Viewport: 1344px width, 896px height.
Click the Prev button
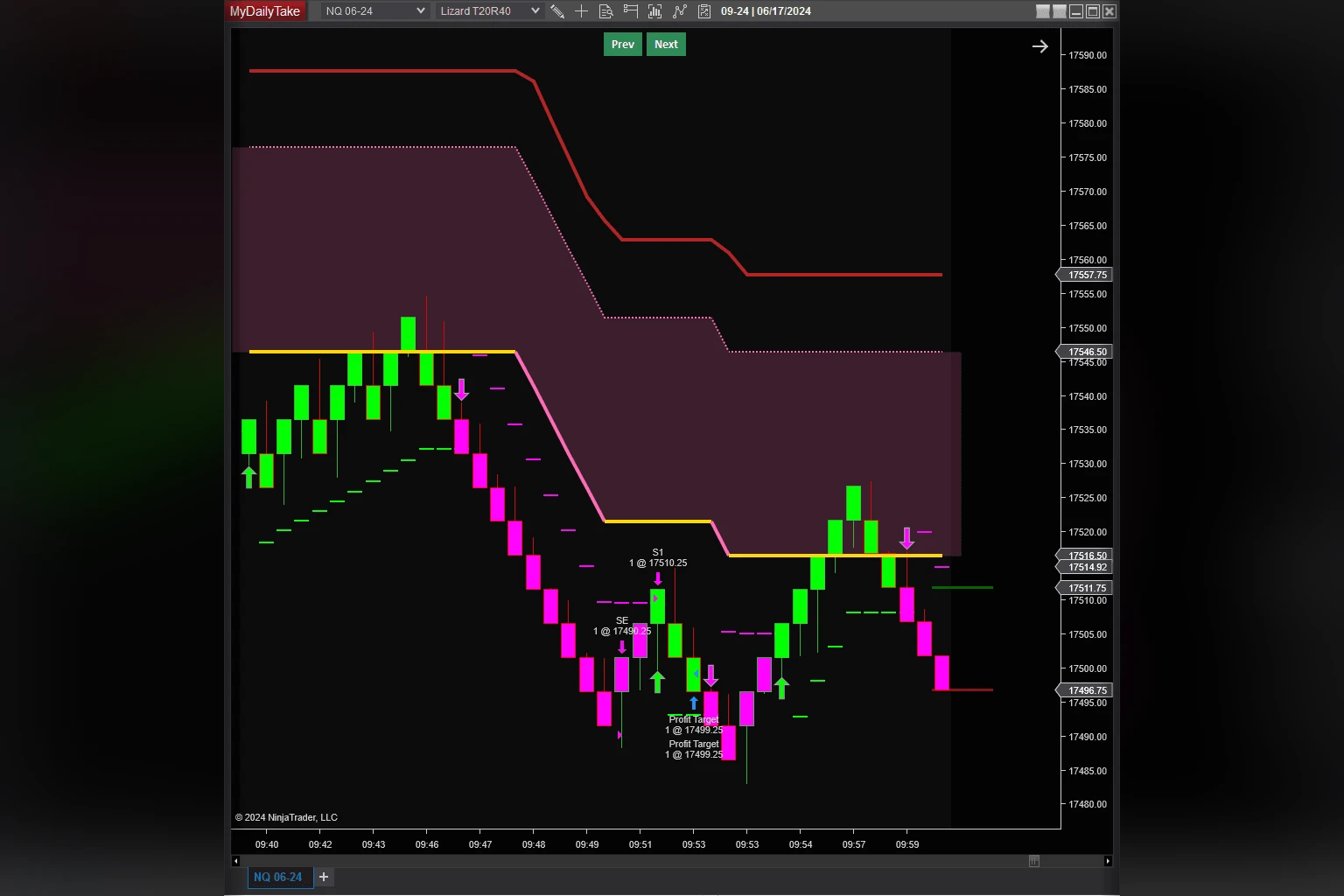click(x=623, y=45)
